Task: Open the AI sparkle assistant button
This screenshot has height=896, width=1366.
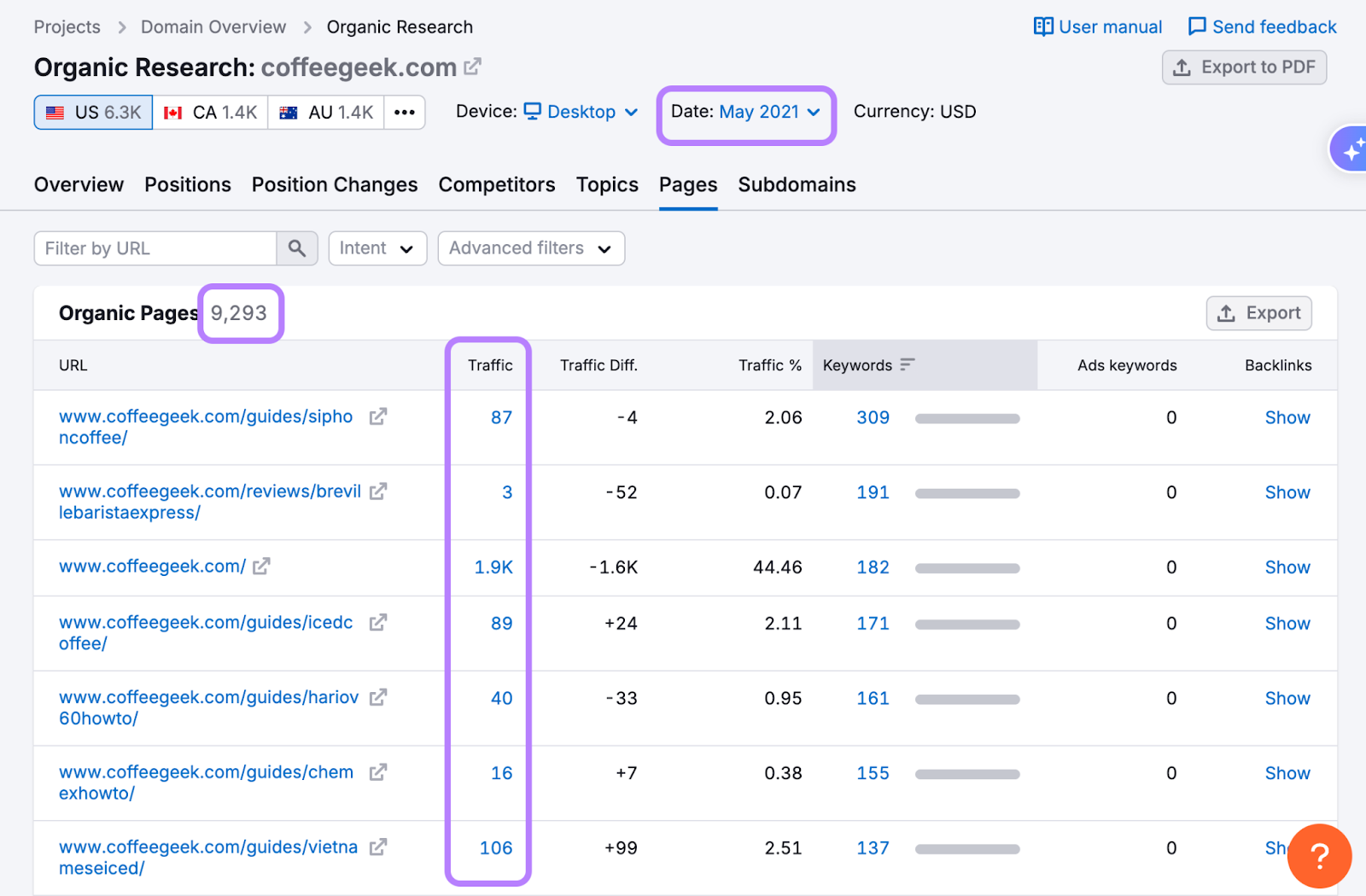Action: 1351,150
